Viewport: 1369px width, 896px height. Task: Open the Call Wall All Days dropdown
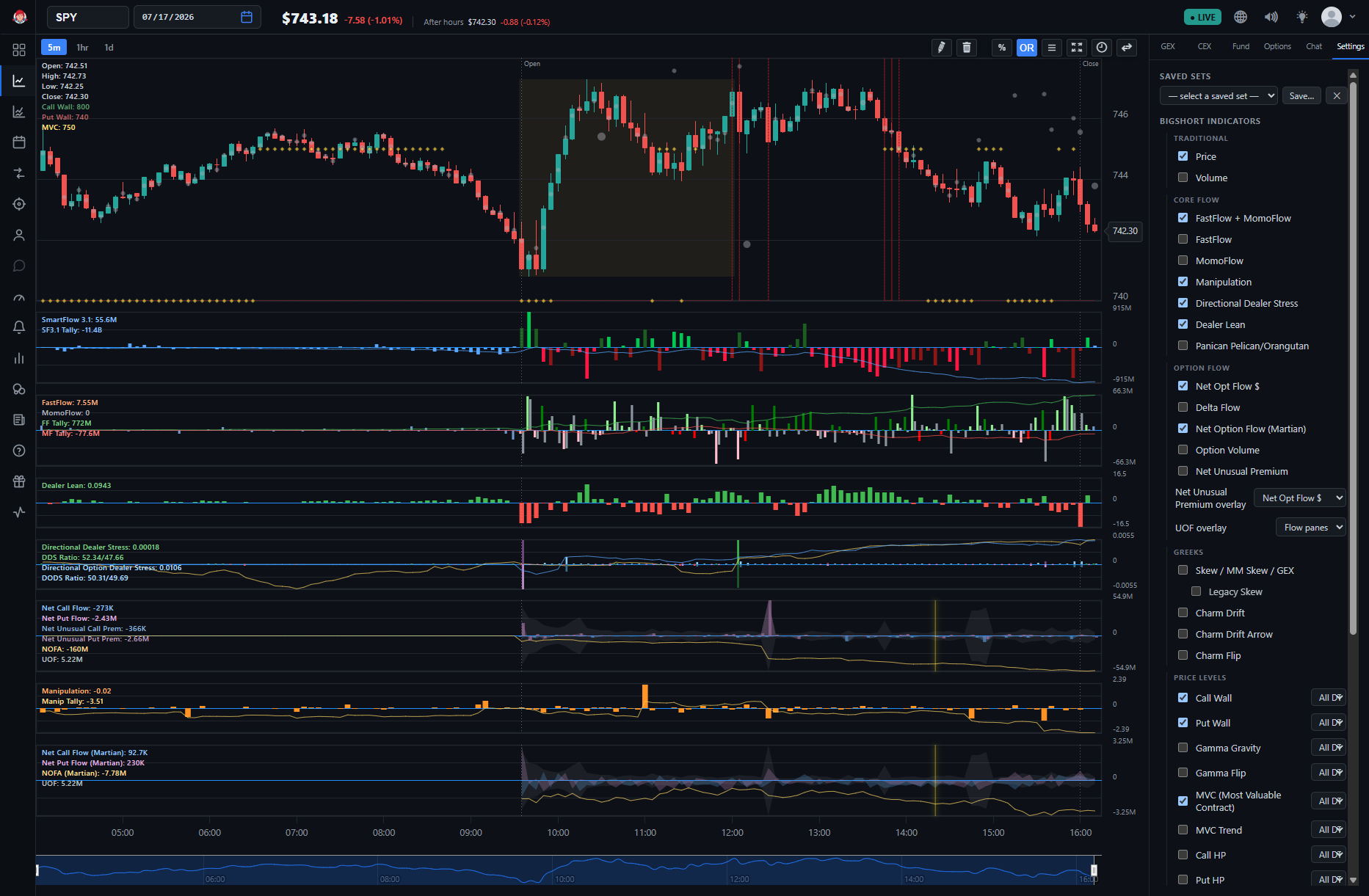tap(1329, 698)
